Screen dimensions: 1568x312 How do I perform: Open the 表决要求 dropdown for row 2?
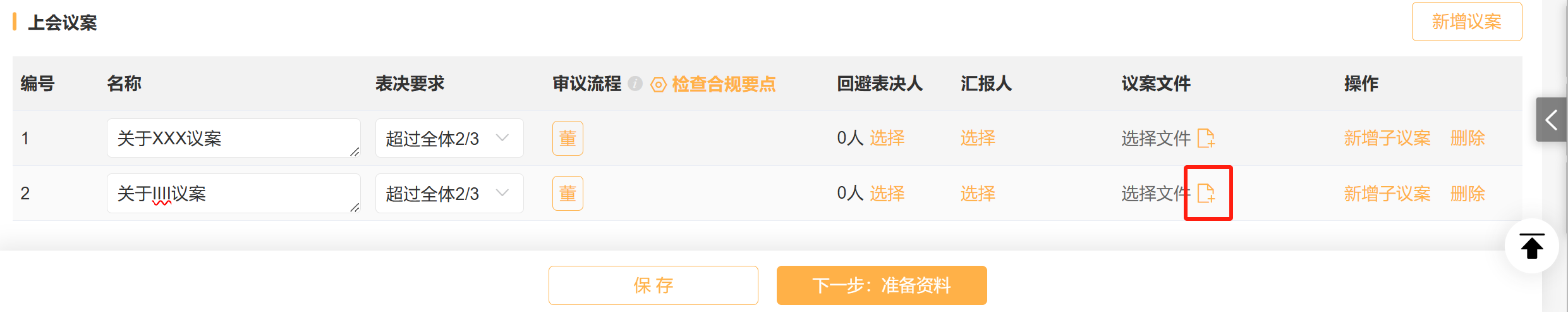point(449,193)
